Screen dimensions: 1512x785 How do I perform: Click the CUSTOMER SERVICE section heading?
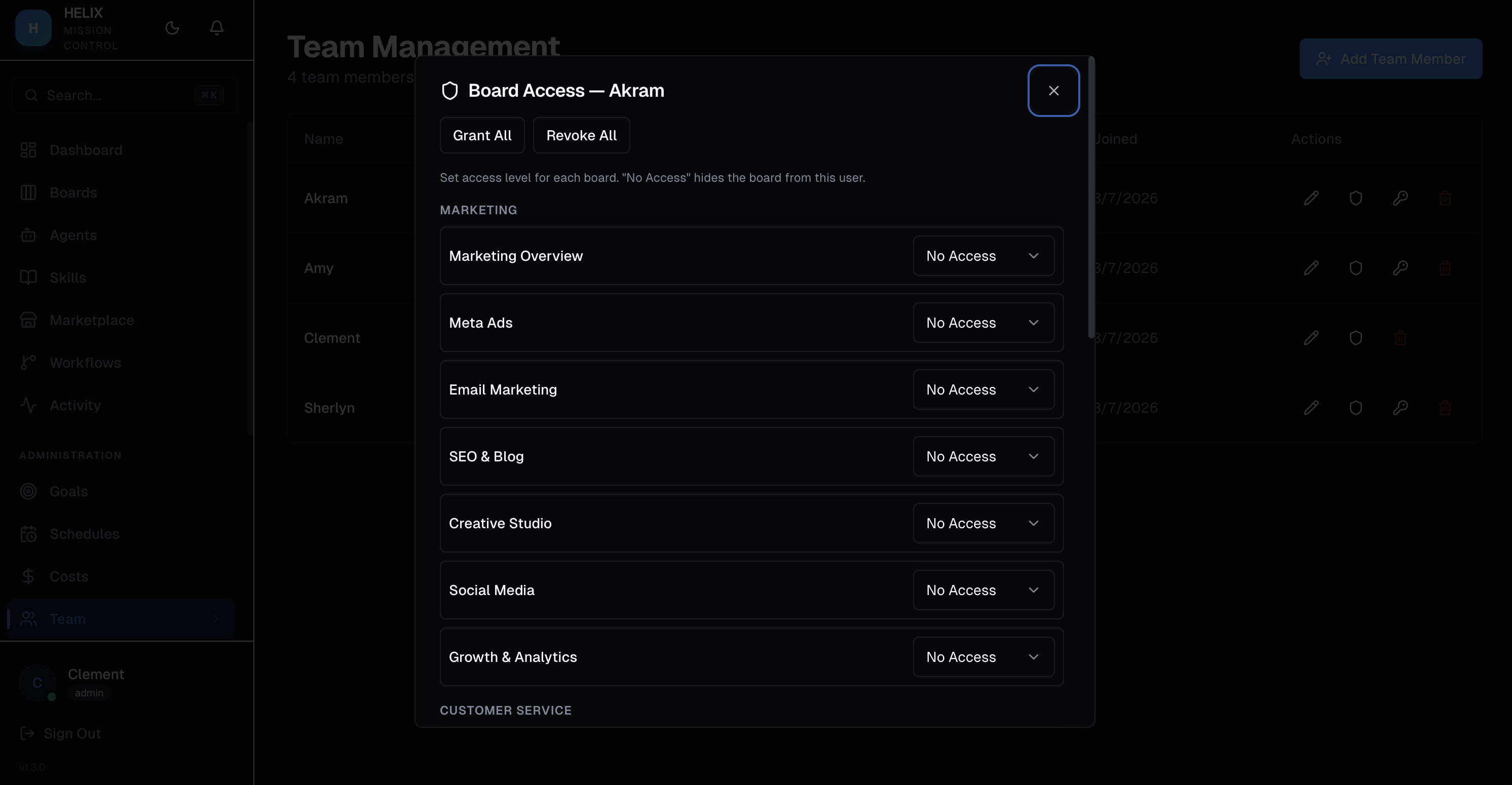[x=505, y=711]
